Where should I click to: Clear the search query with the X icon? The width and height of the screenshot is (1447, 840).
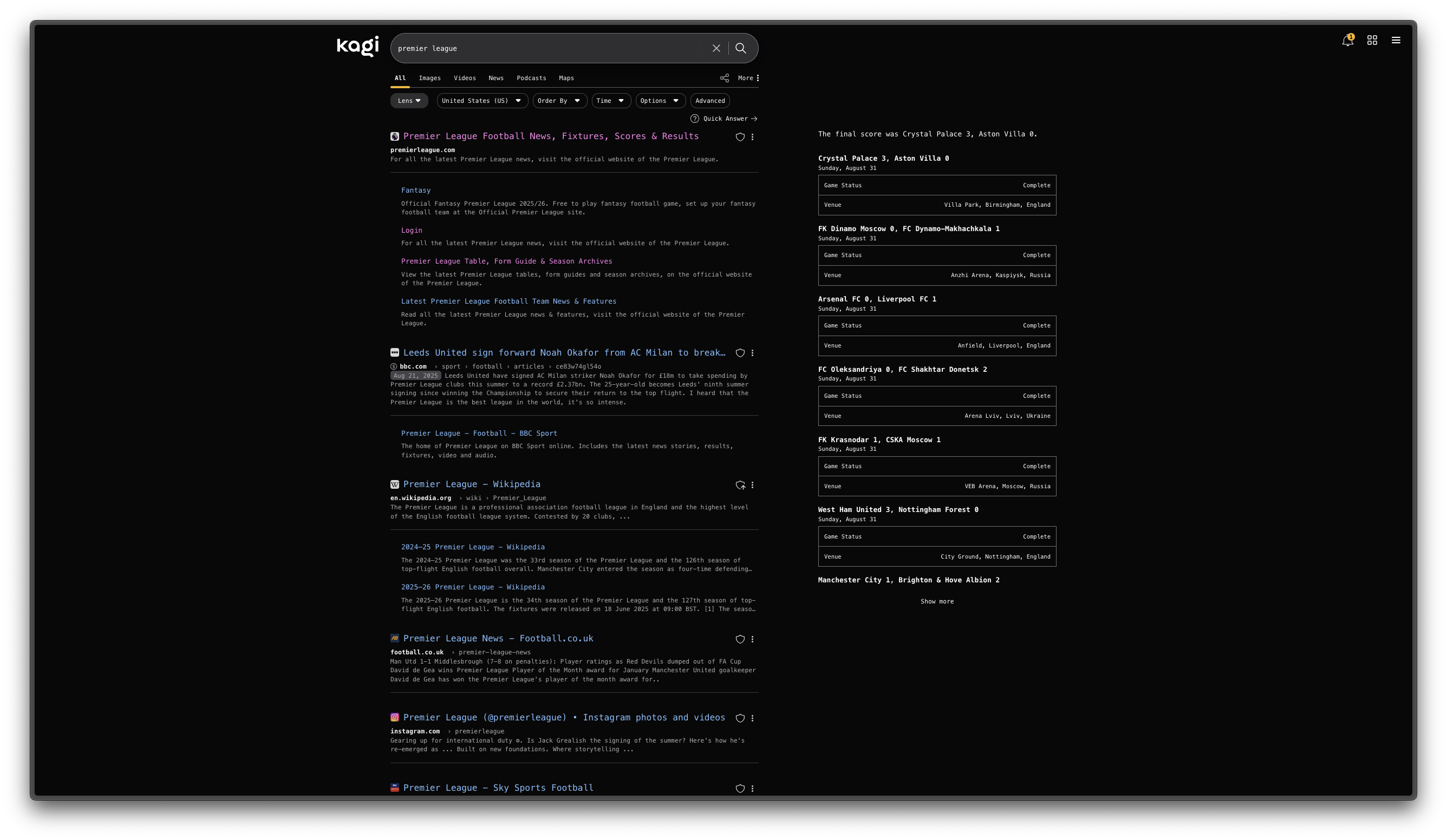[716, 48]
